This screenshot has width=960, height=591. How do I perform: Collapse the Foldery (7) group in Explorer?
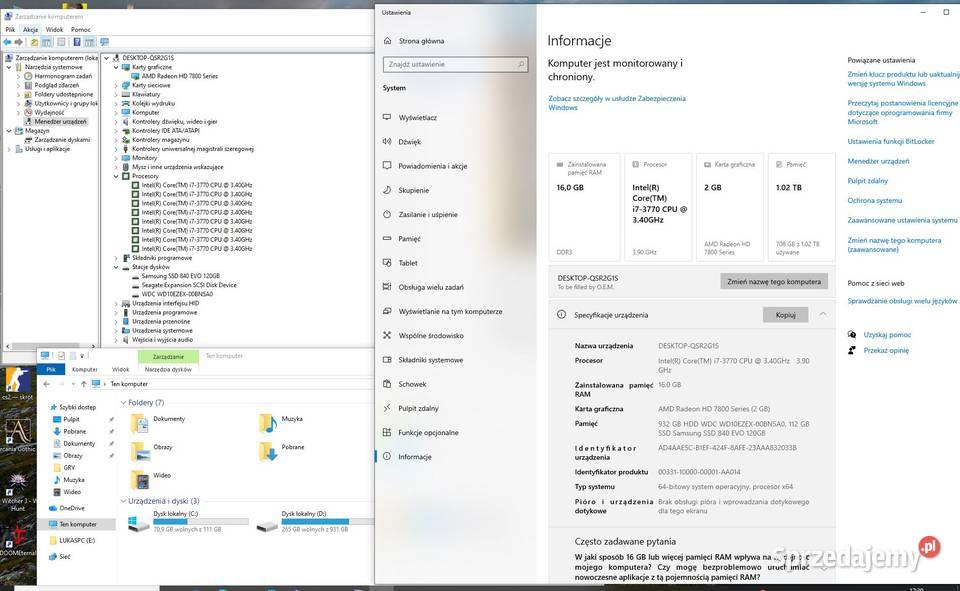click(x=123, y=402)
